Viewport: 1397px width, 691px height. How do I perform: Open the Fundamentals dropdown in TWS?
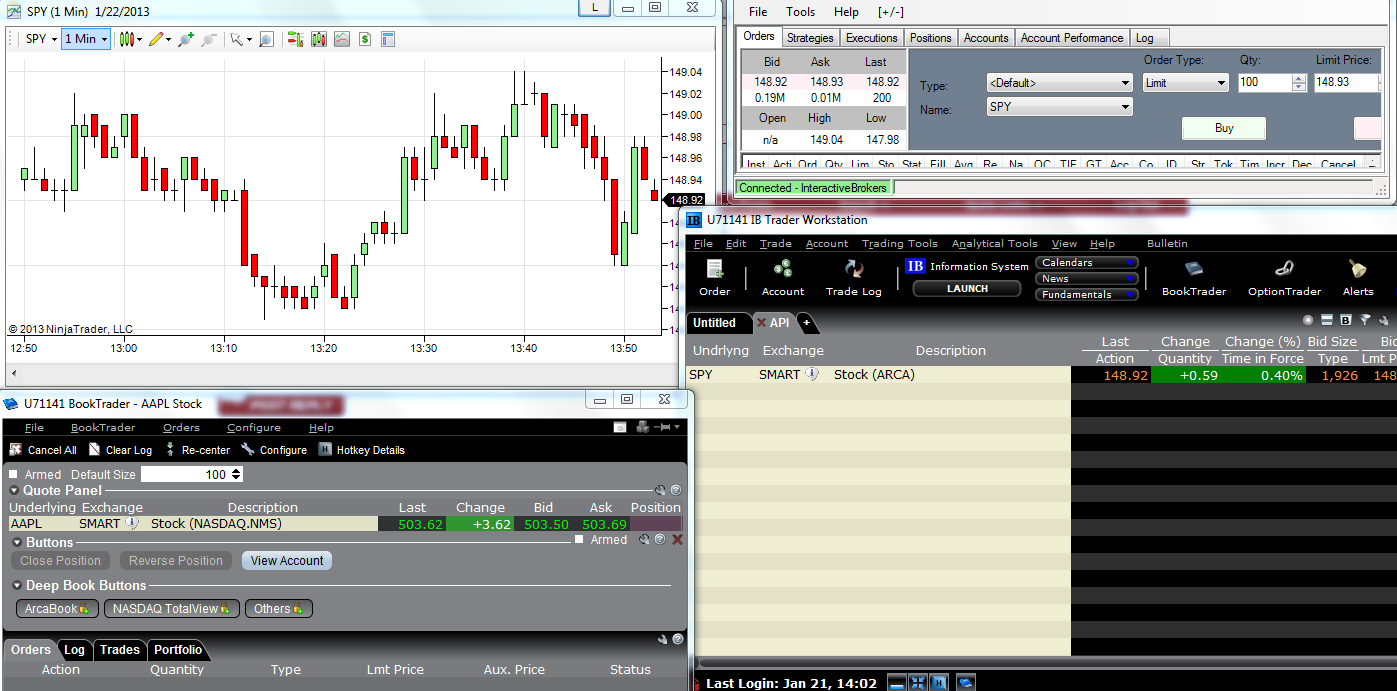(x=1088, y=295)
